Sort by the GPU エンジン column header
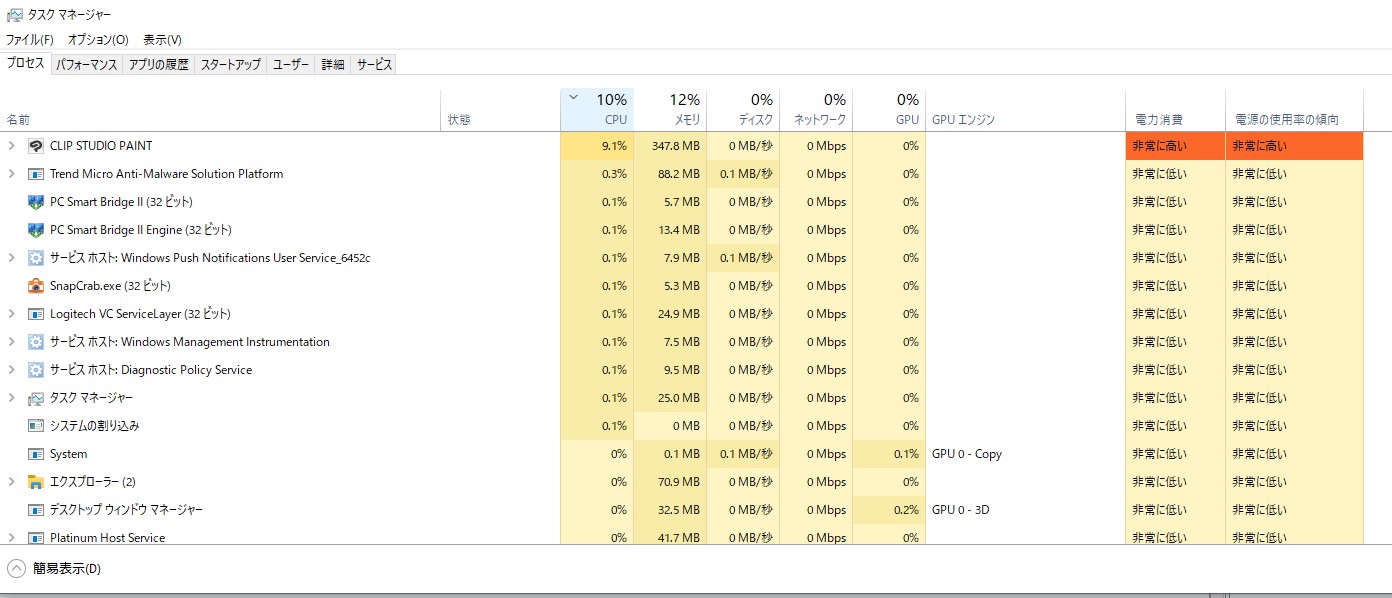Viewport: 1392px width, 598px height. (x=1025, y=110)
